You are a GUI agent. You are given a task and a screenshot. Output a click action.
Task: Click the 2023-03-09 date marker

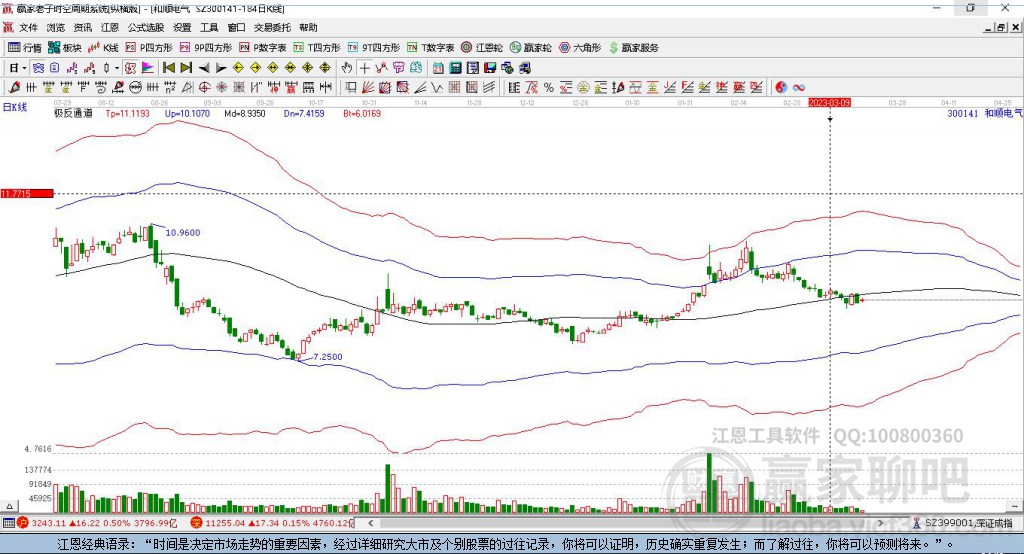(829, 103)
